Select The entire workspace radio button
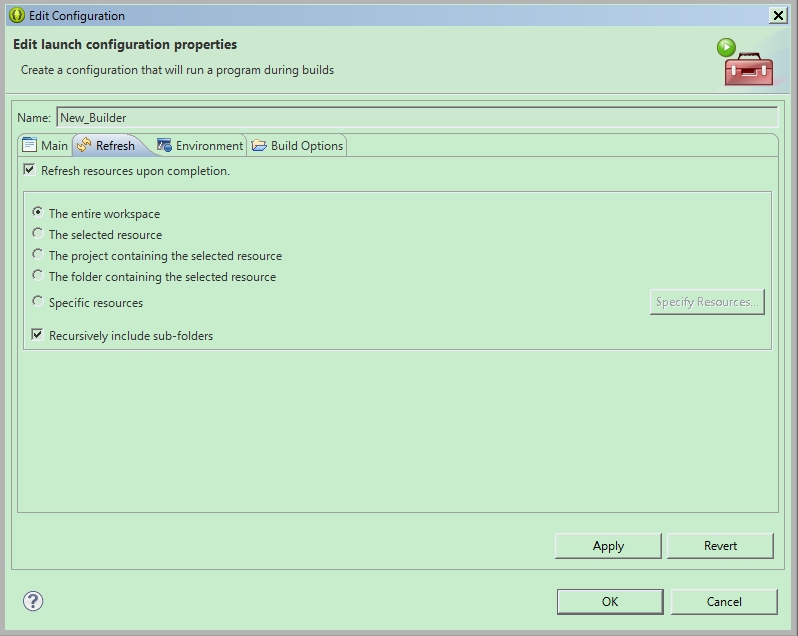Viewport: 798px width, 636px height. [38, 212]
